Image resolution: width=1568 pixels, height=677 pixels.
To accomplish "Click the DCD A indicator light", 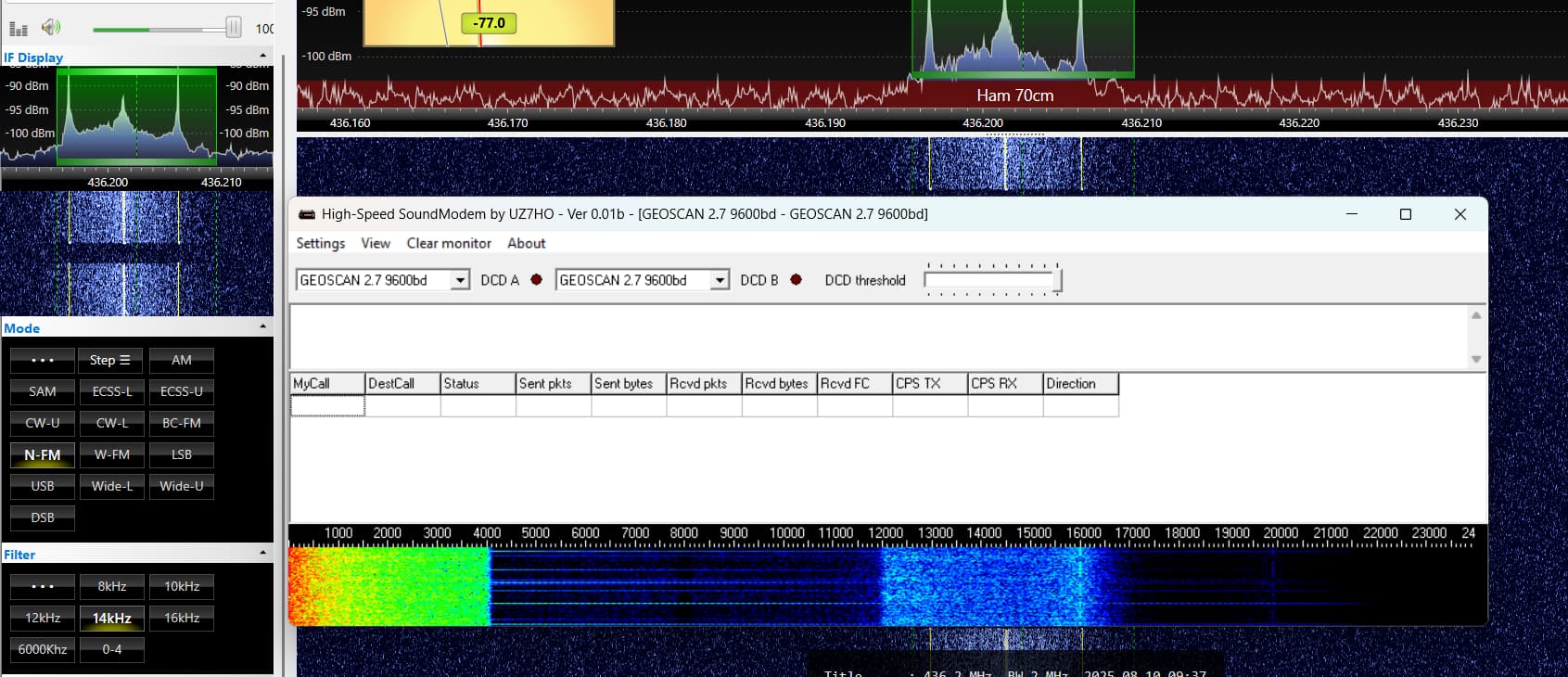I will pyautogui.click(x=536, y=280).
